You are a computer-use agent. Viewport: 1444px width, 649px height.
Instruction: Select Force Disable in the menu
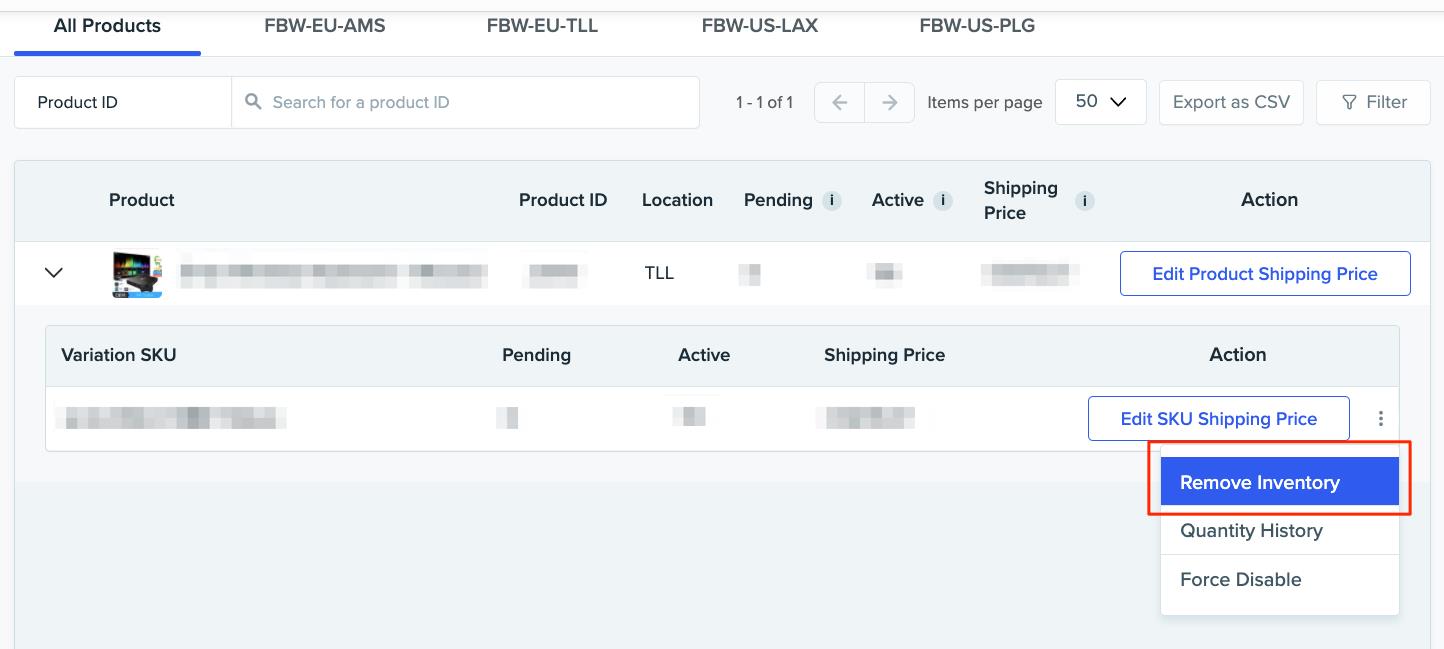pyautogui.click(x=1240, y=580)
